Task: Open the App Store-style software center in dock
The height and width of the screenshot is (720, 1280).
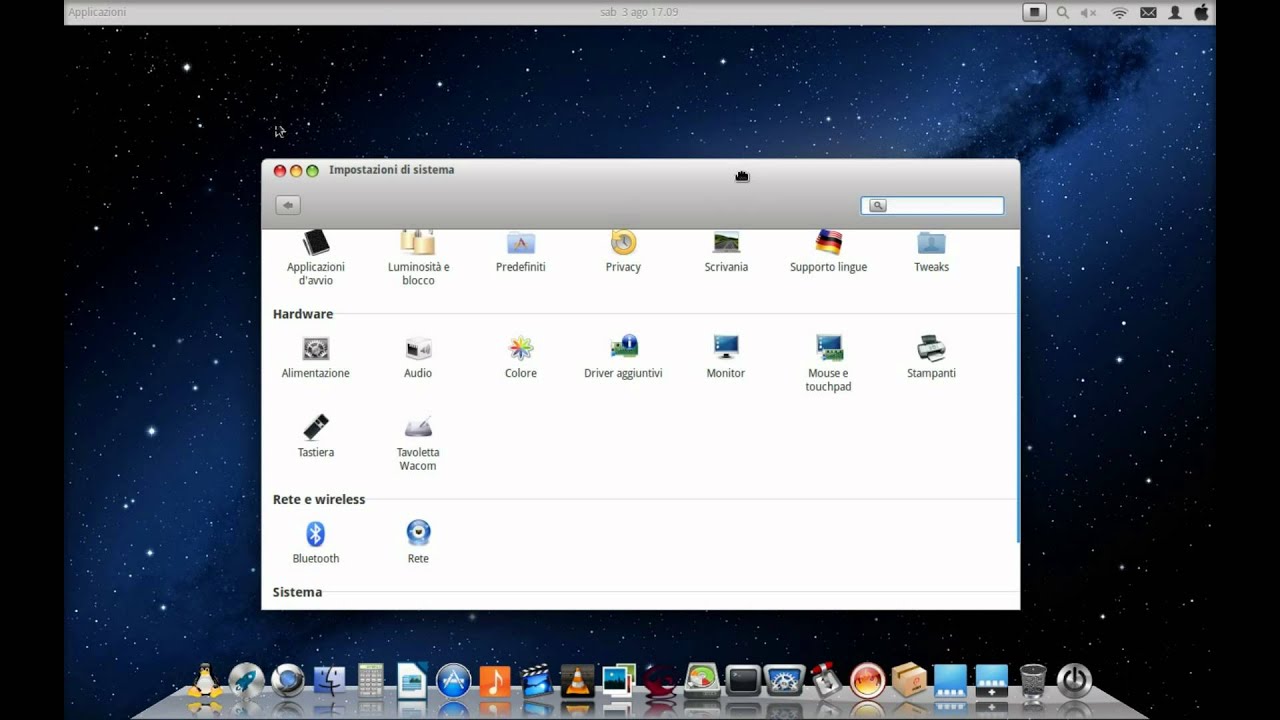Action: [x=453, y=680]
